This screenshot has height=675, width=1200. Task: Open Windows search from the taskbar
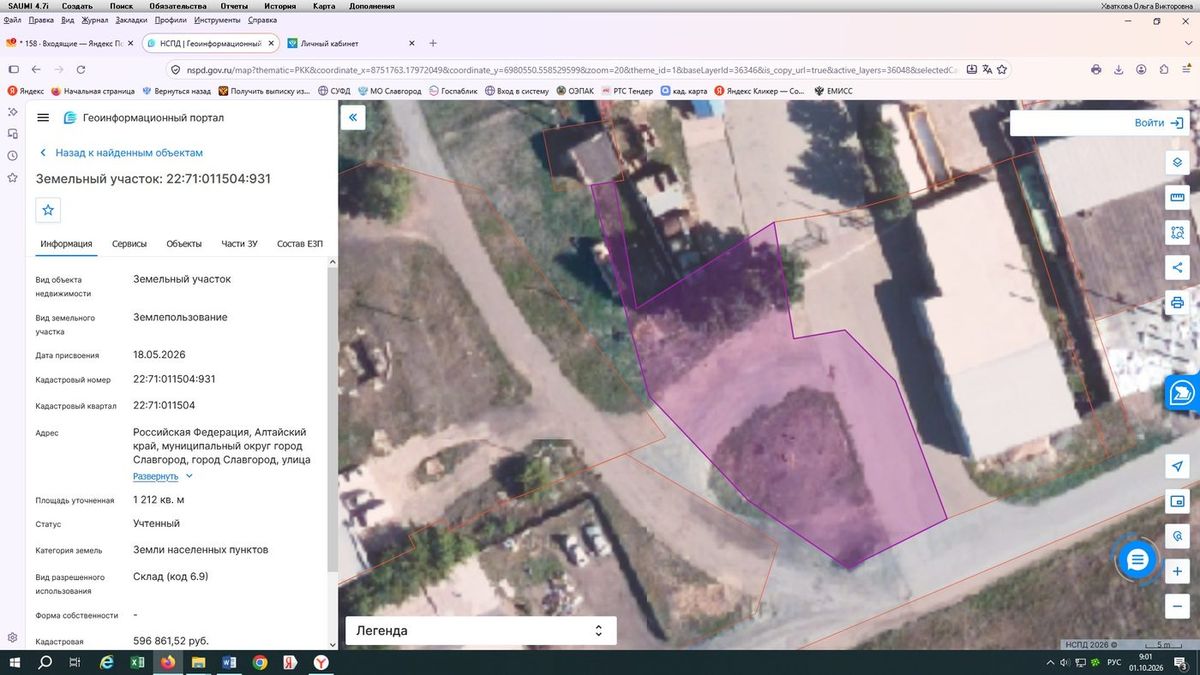tap(45, 663)
